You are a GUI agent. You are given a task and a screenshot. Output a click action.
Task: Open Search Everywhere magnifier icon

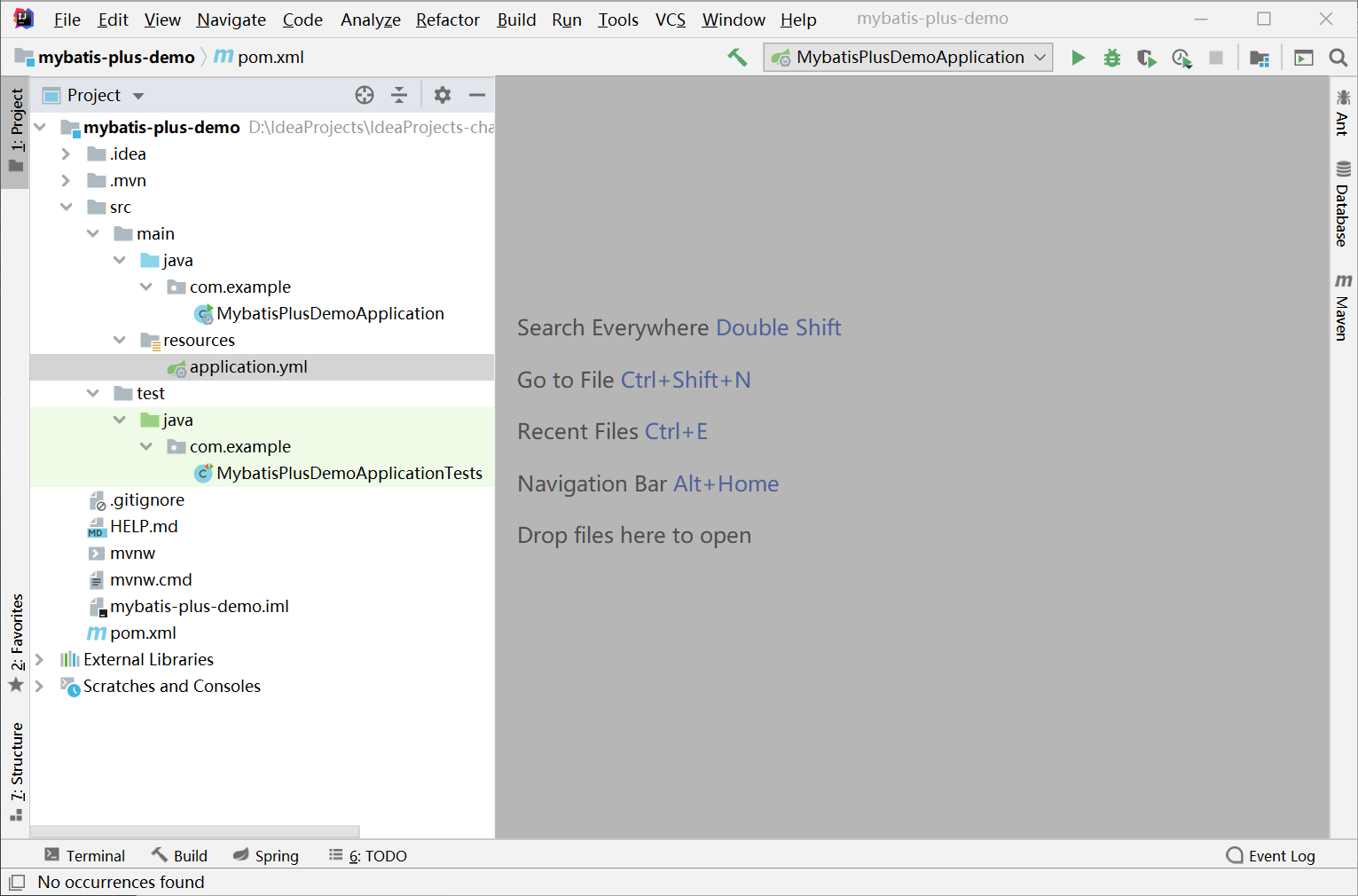coord(1338,58)
